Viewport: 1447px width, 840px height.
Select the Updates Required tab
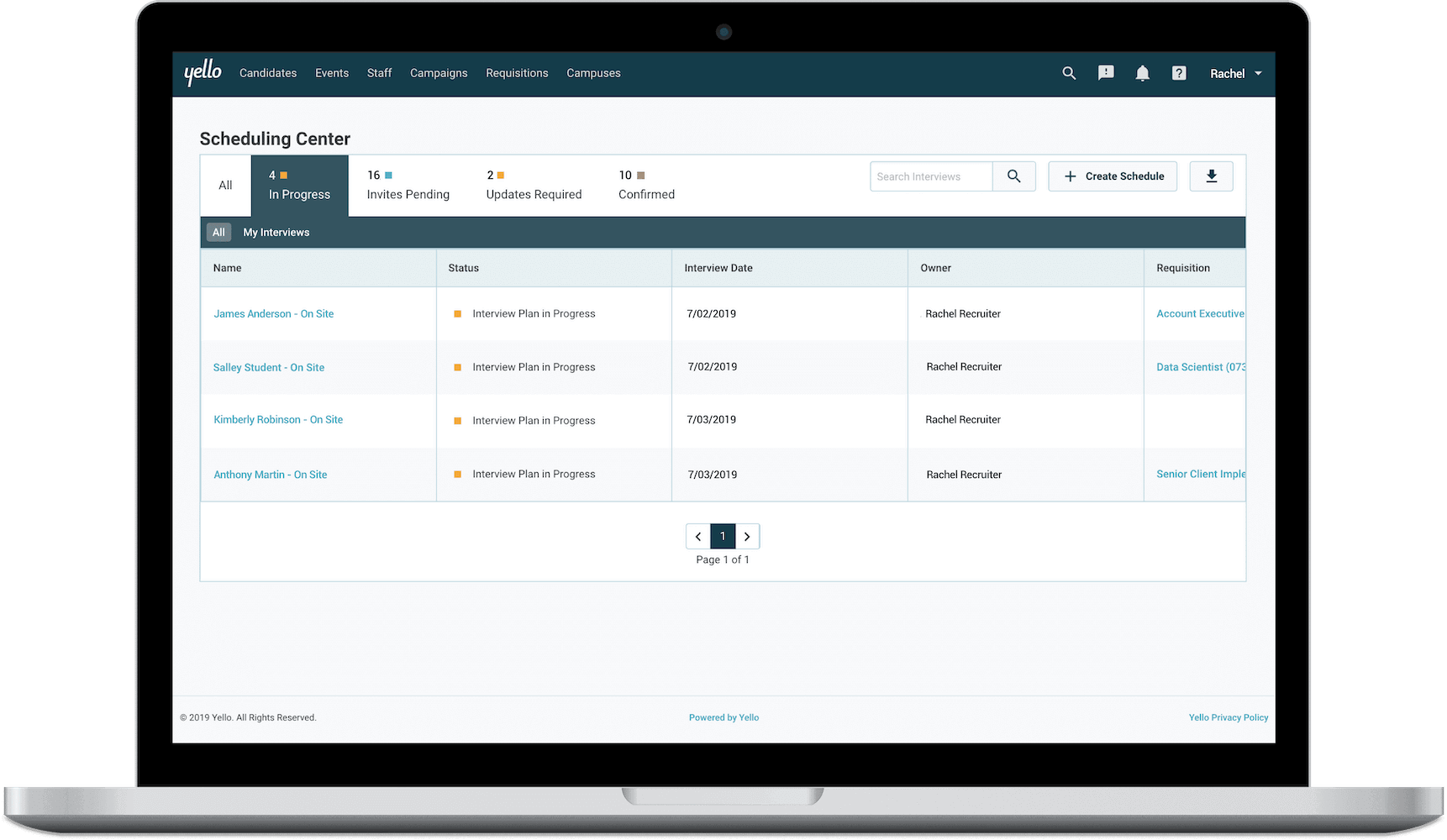(x=534, y=186)
